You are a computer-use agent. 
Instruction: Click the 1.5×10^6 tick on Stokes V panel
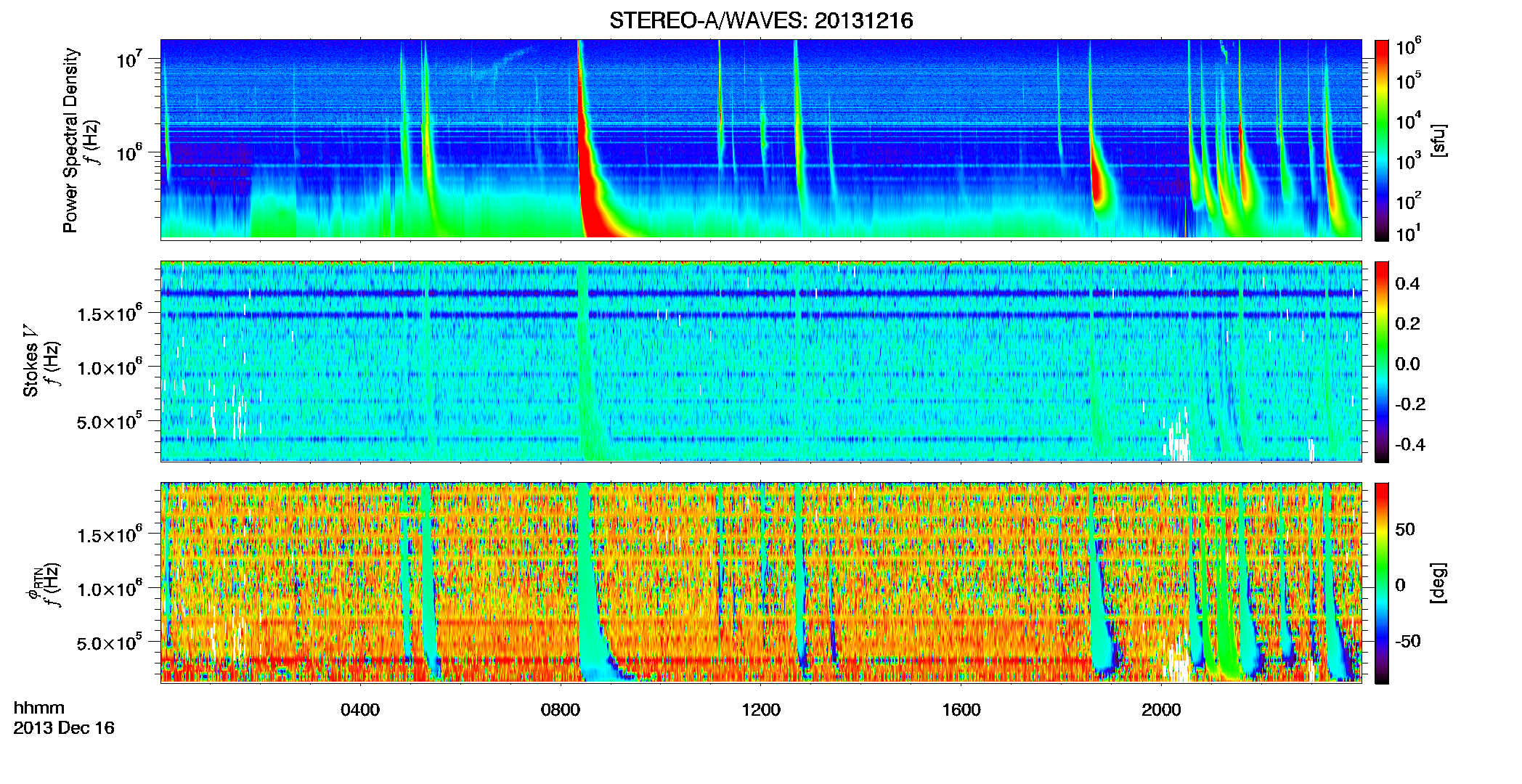pos(110,313)
